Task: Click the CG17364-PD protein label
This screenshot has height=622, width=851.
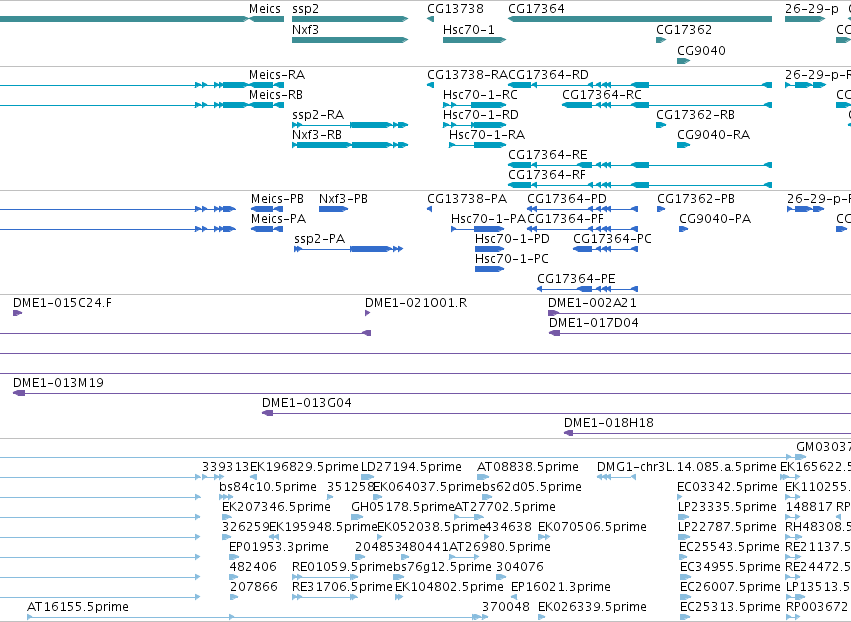Action: (567, 199)
